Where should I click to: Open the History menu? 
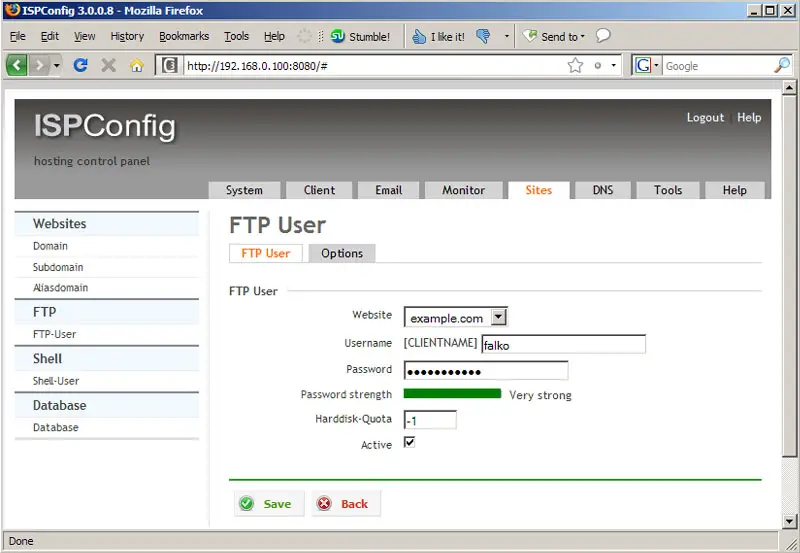point(127,36)
